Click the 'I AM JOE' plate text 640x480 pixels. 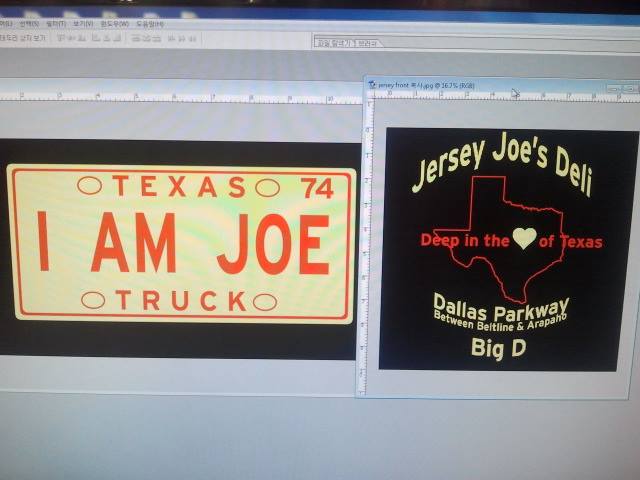183,243
